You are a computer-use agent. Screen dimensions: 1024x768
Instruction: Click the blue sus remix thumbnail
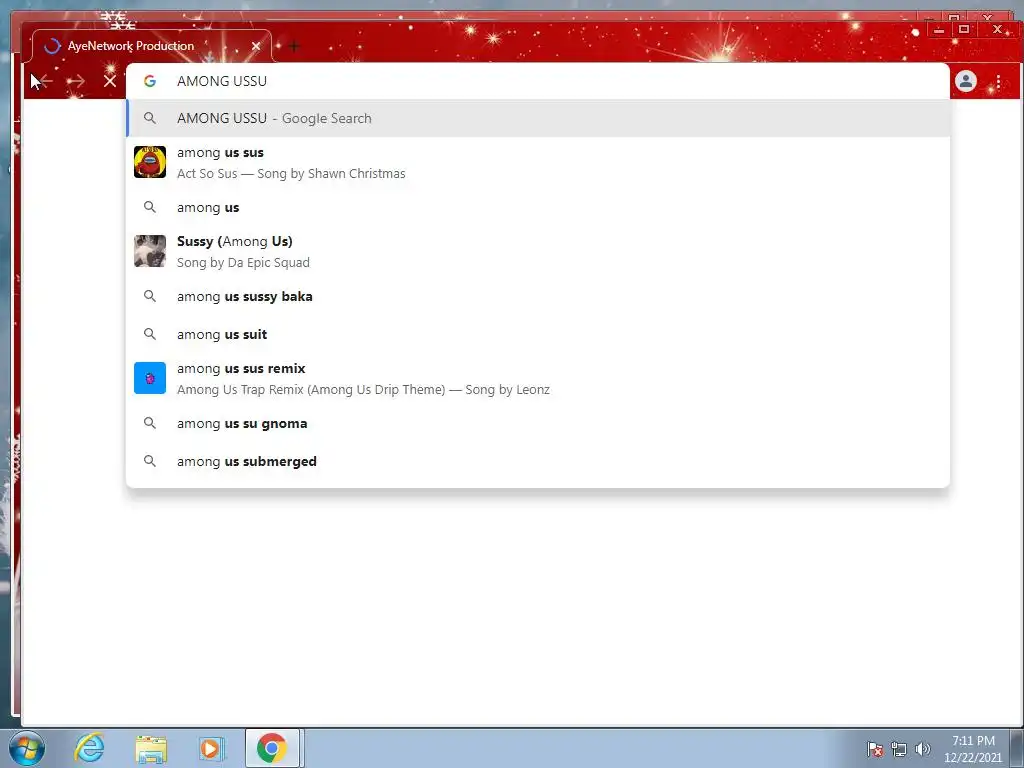(x=150, y=378)
